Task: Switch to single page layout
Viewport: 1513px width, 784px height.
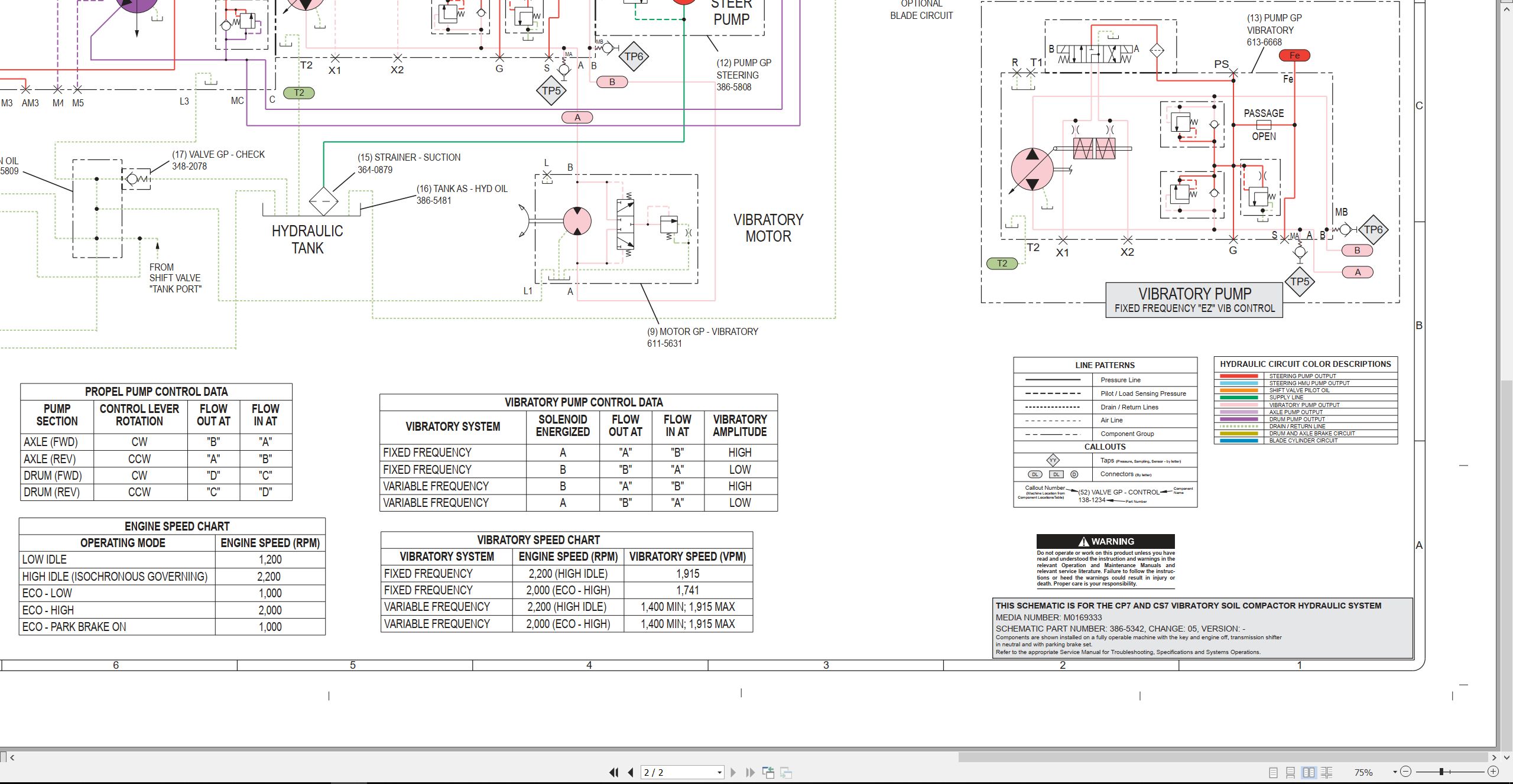Action: tap(1274, 772)
